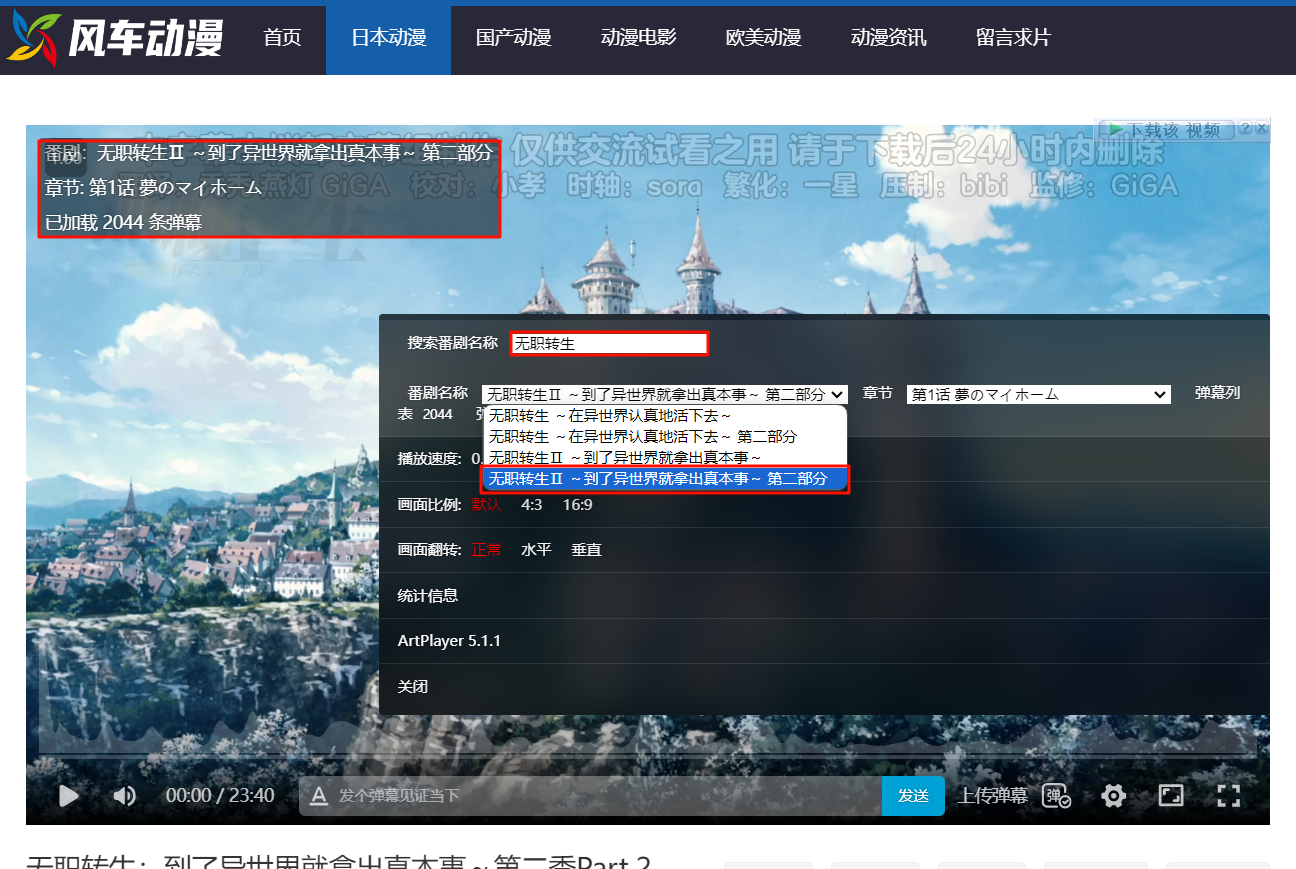Viewport: 1296px width, 869px height.
Task: Set aspect ratio to 16:9
Action: coord(577,504)
